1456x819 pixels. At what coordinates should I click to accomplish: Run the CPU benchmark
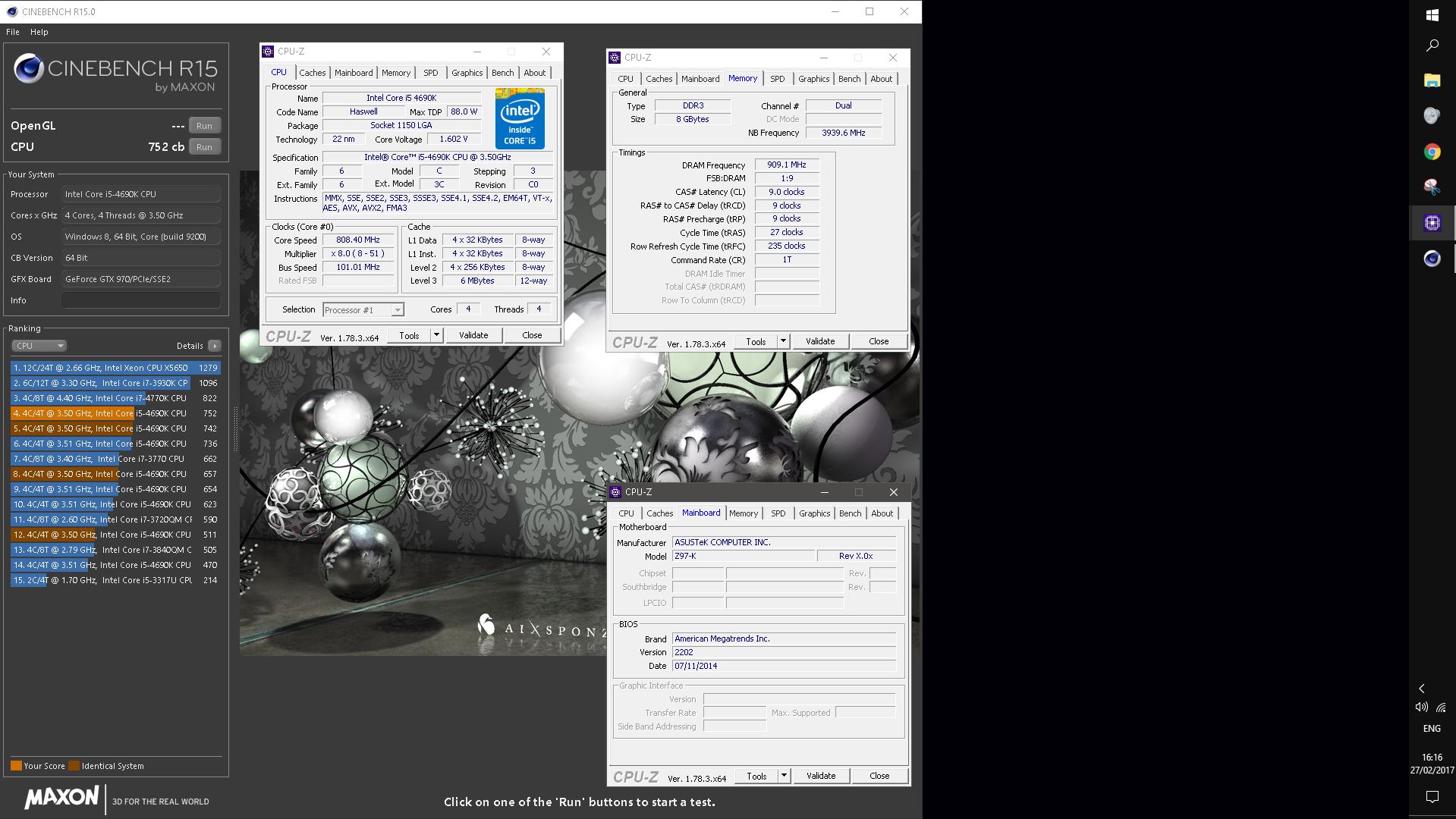(x=204, y=147)
